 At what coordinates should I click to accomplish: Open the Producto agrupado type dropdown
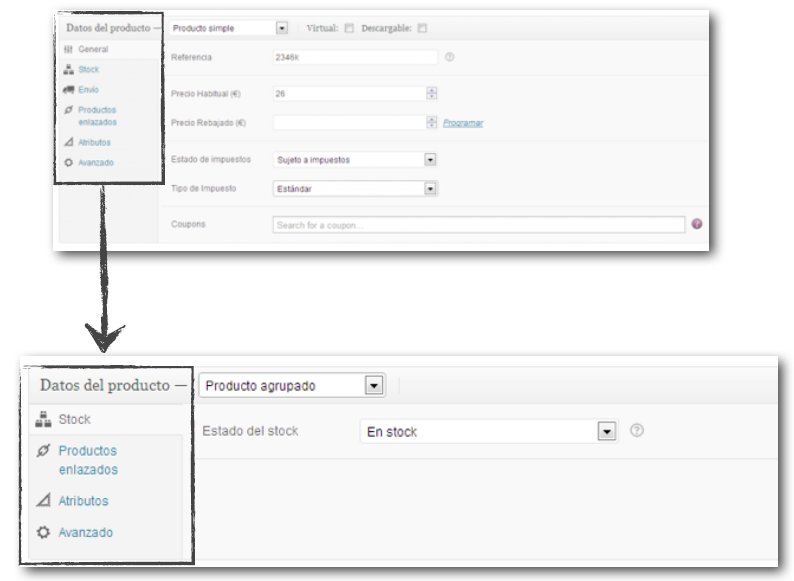tap(374, 385)
